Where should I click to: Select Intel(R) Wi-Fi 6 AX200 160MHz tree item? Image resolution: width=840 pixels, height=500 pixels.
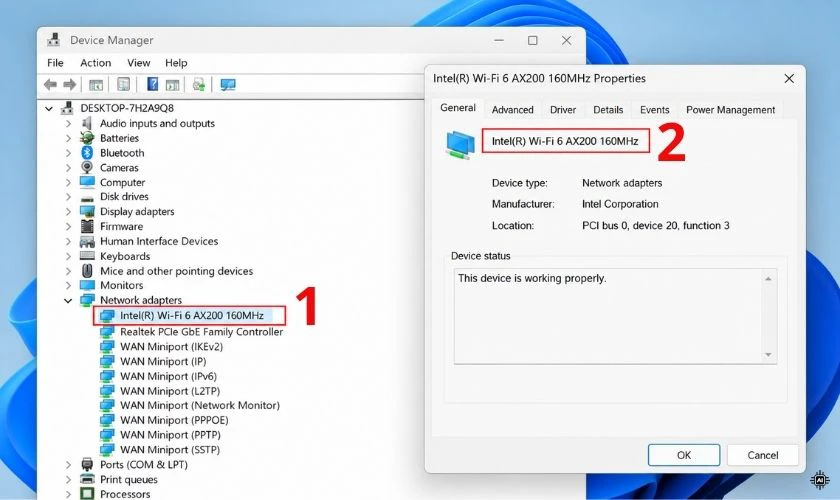click(192, 315)
